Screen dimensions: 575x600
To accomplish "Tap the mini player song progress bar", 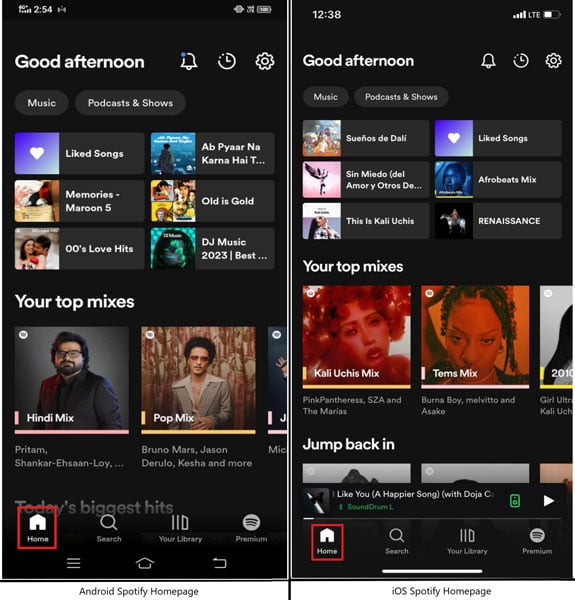I will (432, 518).
